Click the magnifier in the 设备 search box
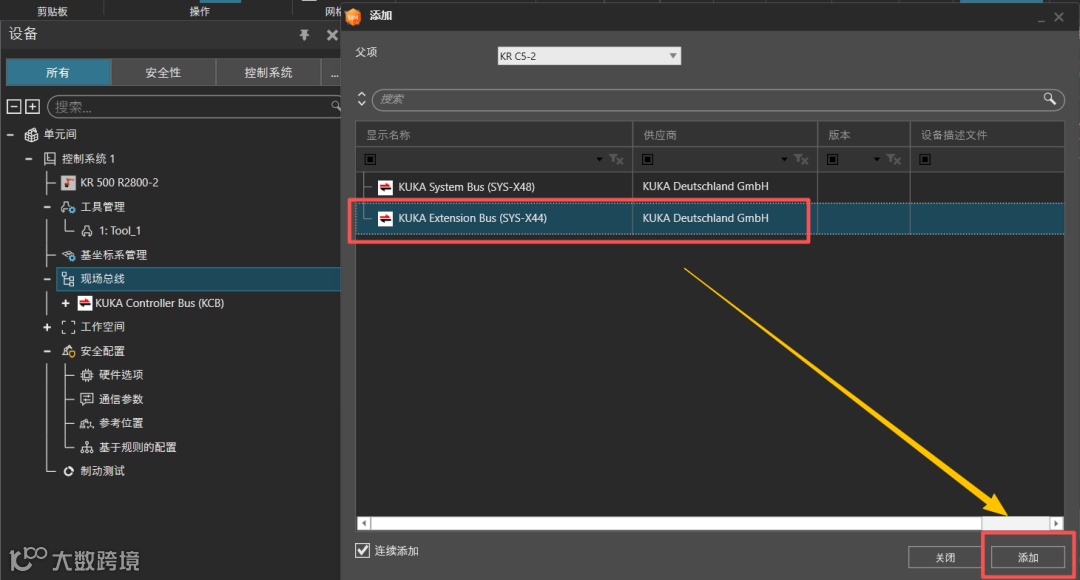The width and height of the screenshot is (1080, 580). [x=335, y=106]
